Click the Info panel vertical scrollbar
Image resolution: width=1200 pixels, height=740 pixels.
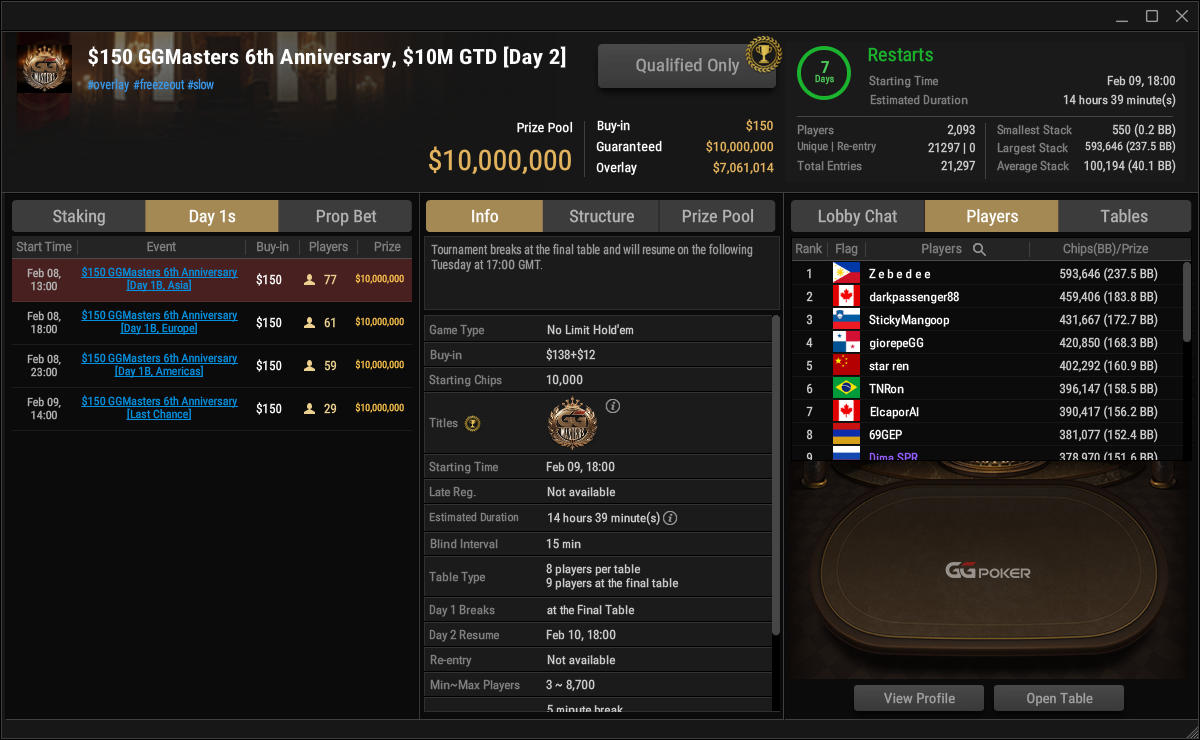(776, 474)
